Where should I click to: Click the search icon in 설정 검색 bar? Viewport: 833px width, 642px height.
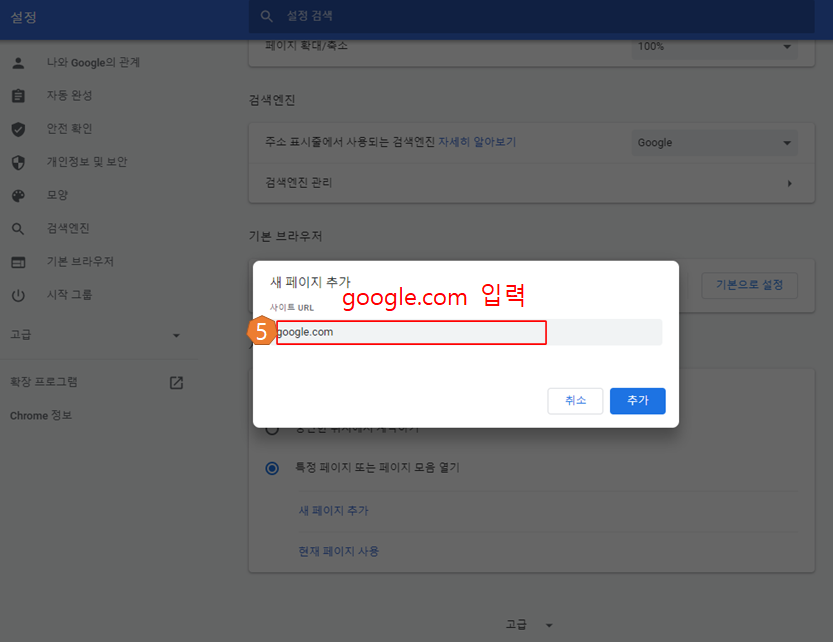[267, 16]
